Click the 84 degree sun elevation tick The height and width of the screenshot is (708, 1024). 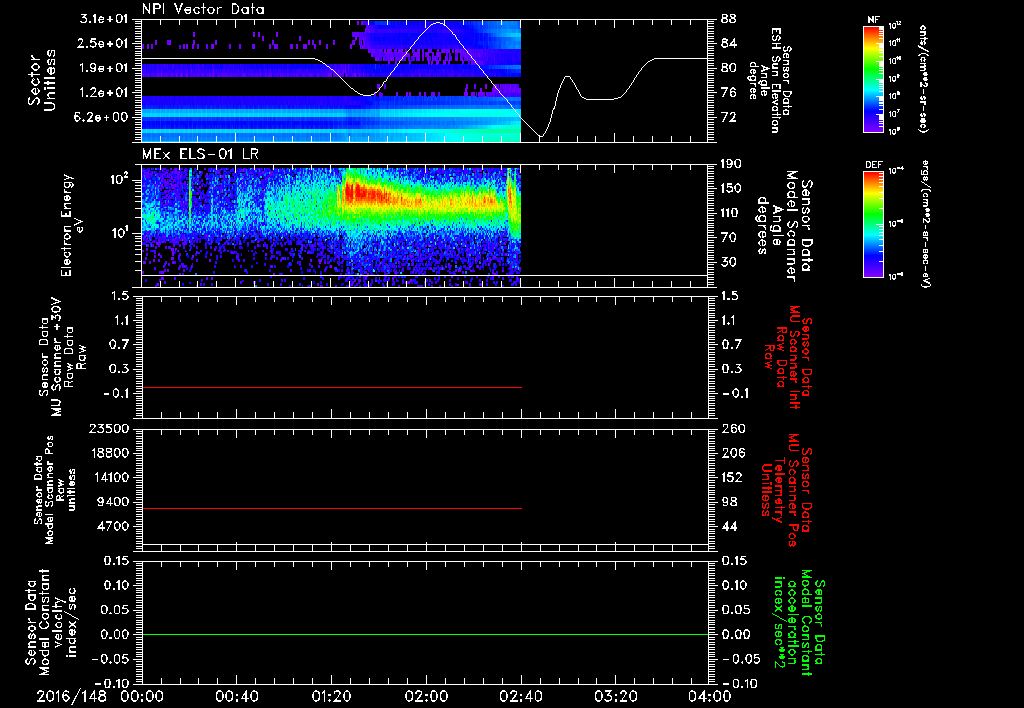tap(729, 44)
